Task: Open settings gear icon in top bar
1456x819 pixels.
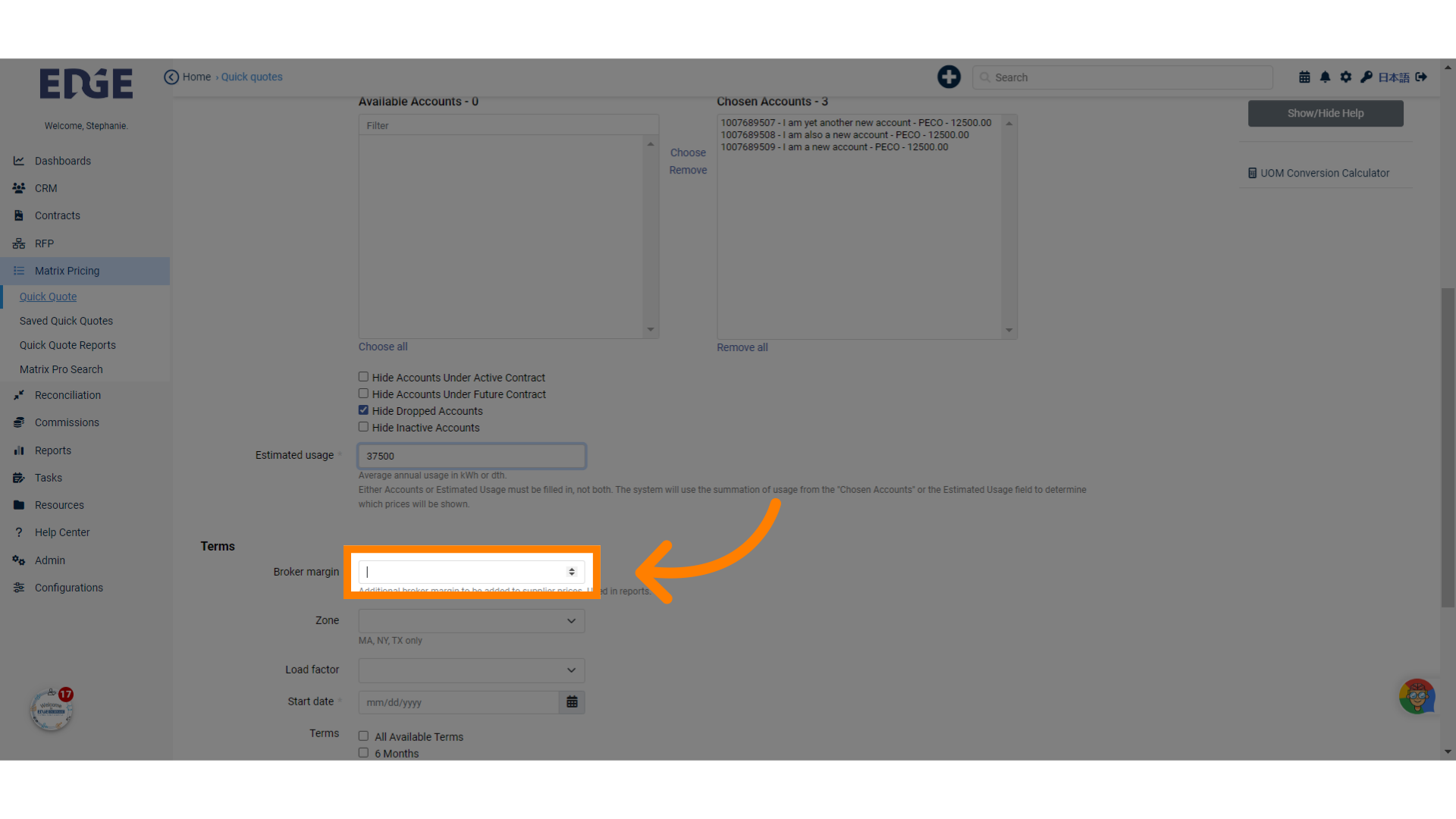Action: (1345, 77)
